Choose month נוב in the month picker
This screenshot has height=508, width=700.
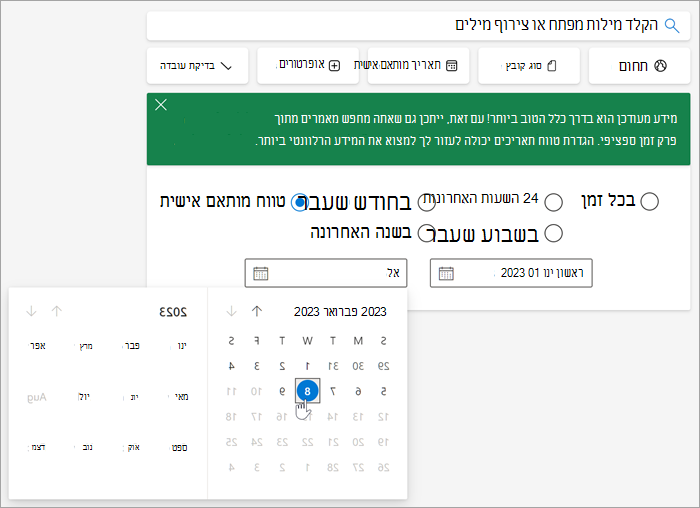pos(87,447)
